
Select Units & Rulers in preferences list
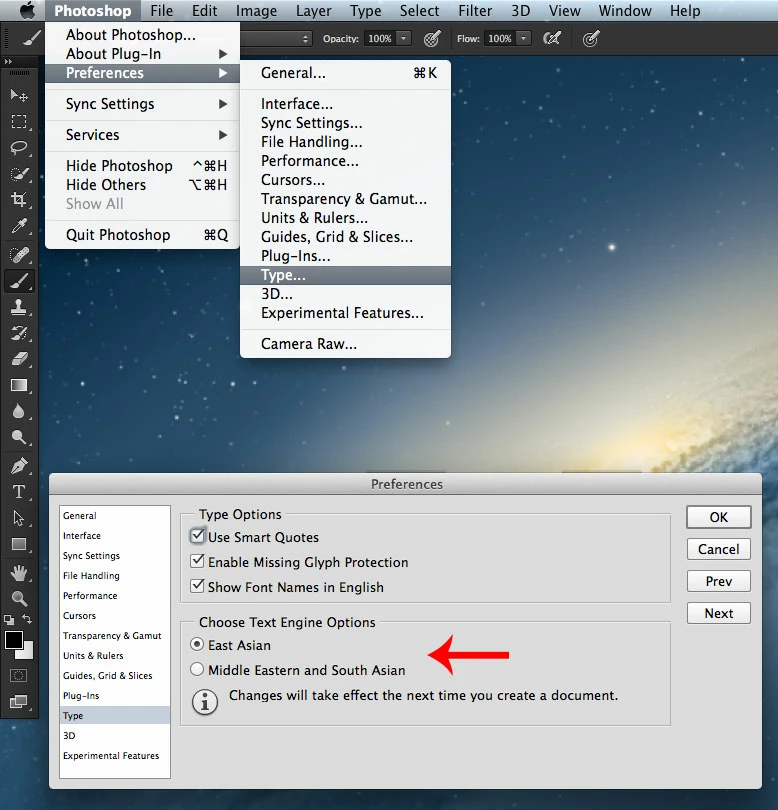115,656
